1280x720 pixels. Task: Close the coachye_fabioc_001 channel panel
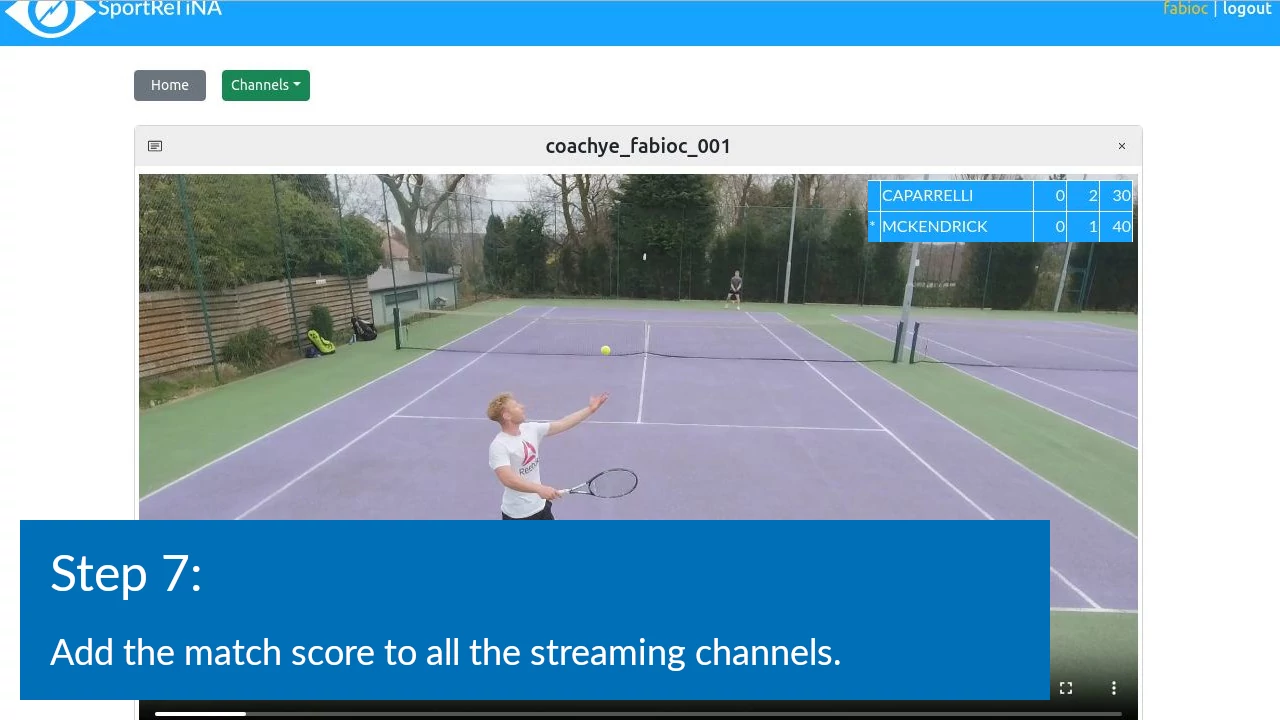[x=1121, y=146]
